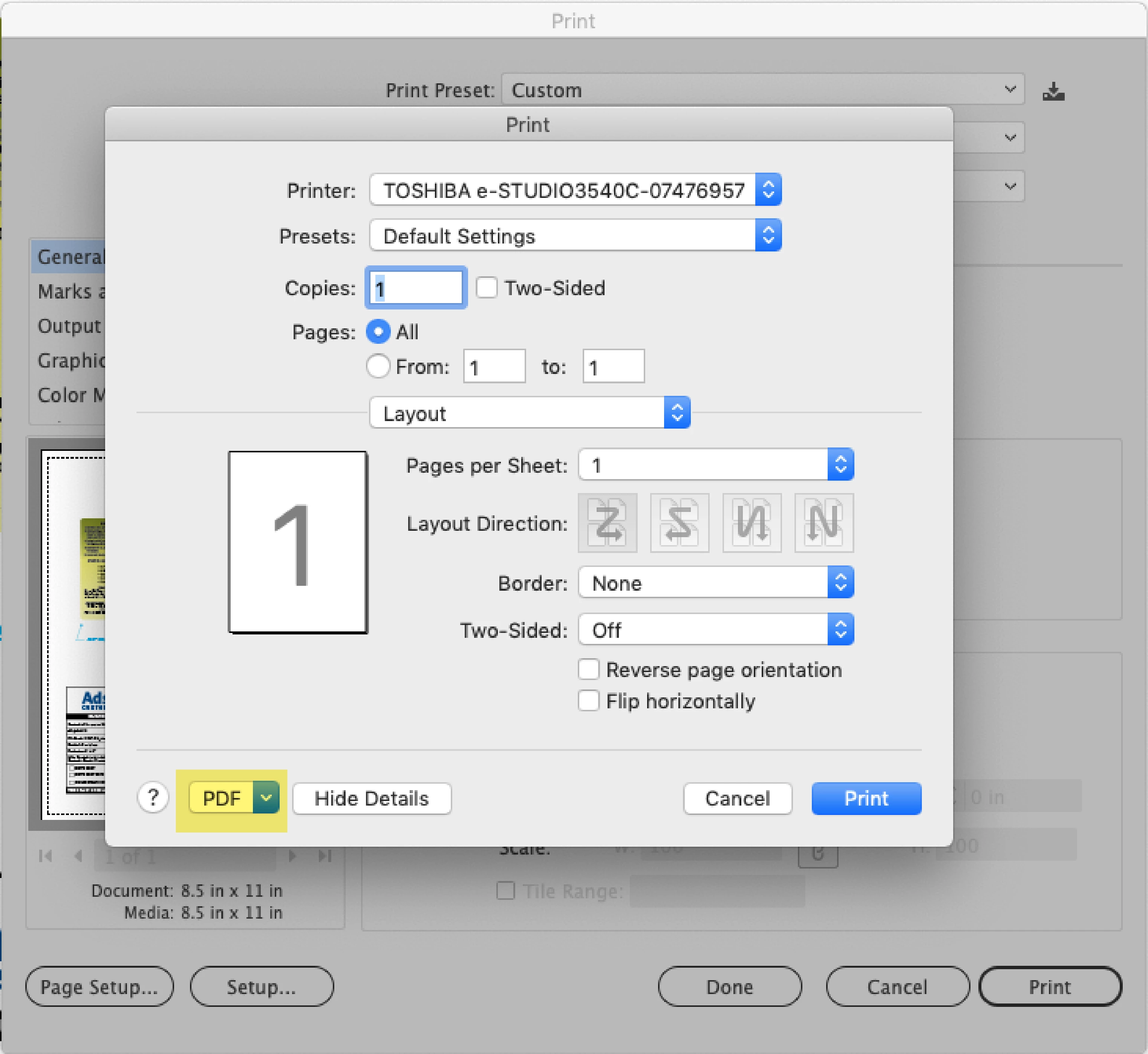
Task: Select the From page range radio button
Action: [x=378, y=367]
